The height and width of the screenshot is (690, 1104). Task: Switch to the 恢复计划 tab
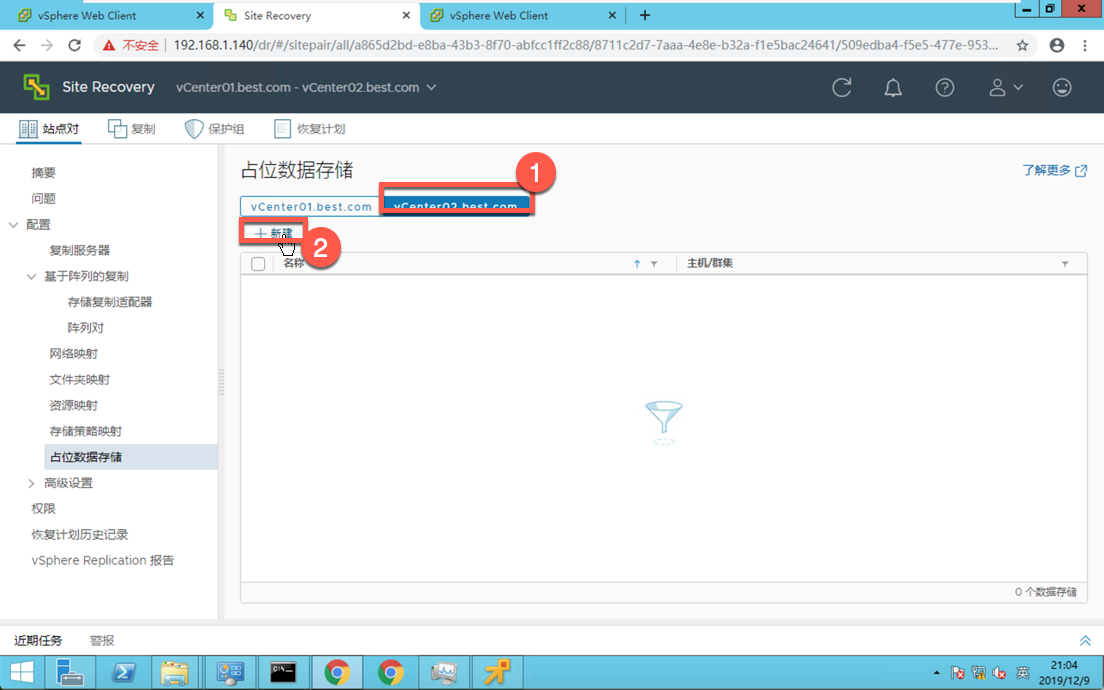[x=310, y=129]
